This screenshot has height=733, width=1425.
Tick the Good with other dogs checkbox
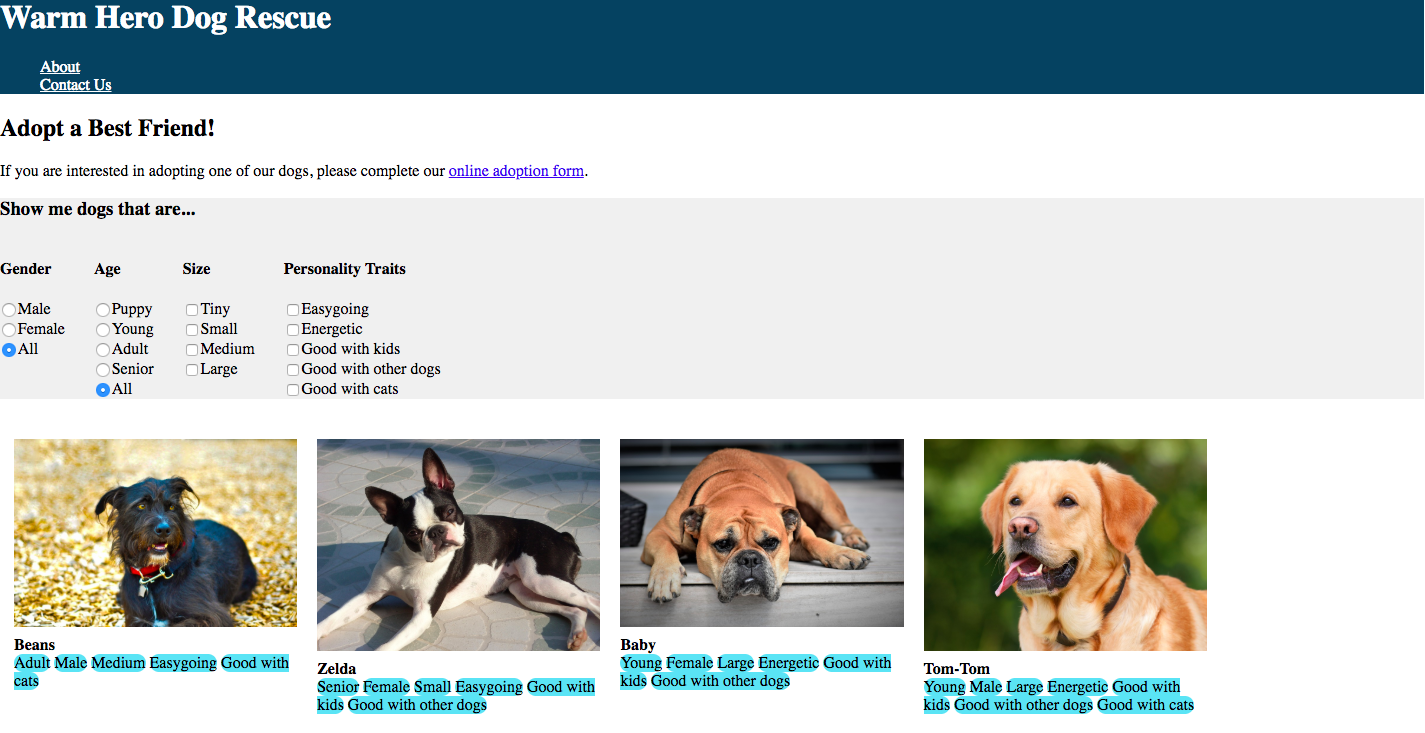click(x=293, y=370)
